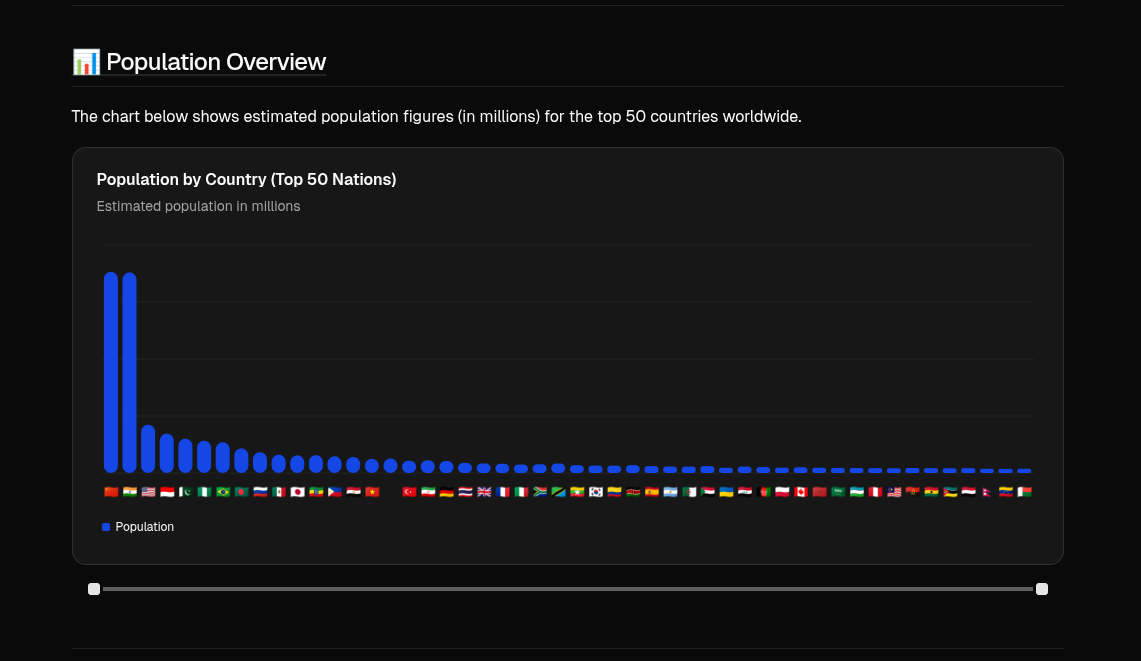The image size is (1141, 661).
Task: Click the blue legend color marker
Action: point(106,527)
